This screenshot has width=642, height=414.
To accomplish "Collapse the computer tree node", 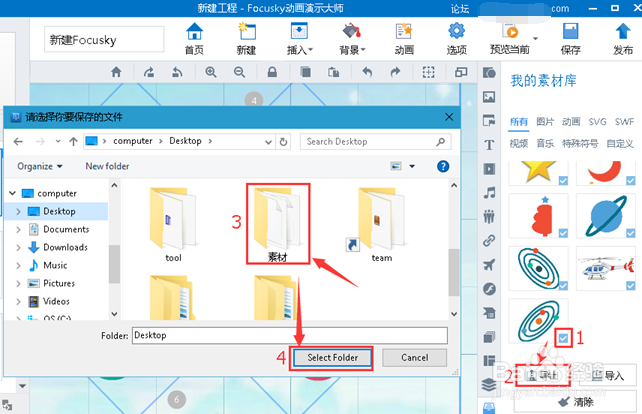I will [12, 193].
